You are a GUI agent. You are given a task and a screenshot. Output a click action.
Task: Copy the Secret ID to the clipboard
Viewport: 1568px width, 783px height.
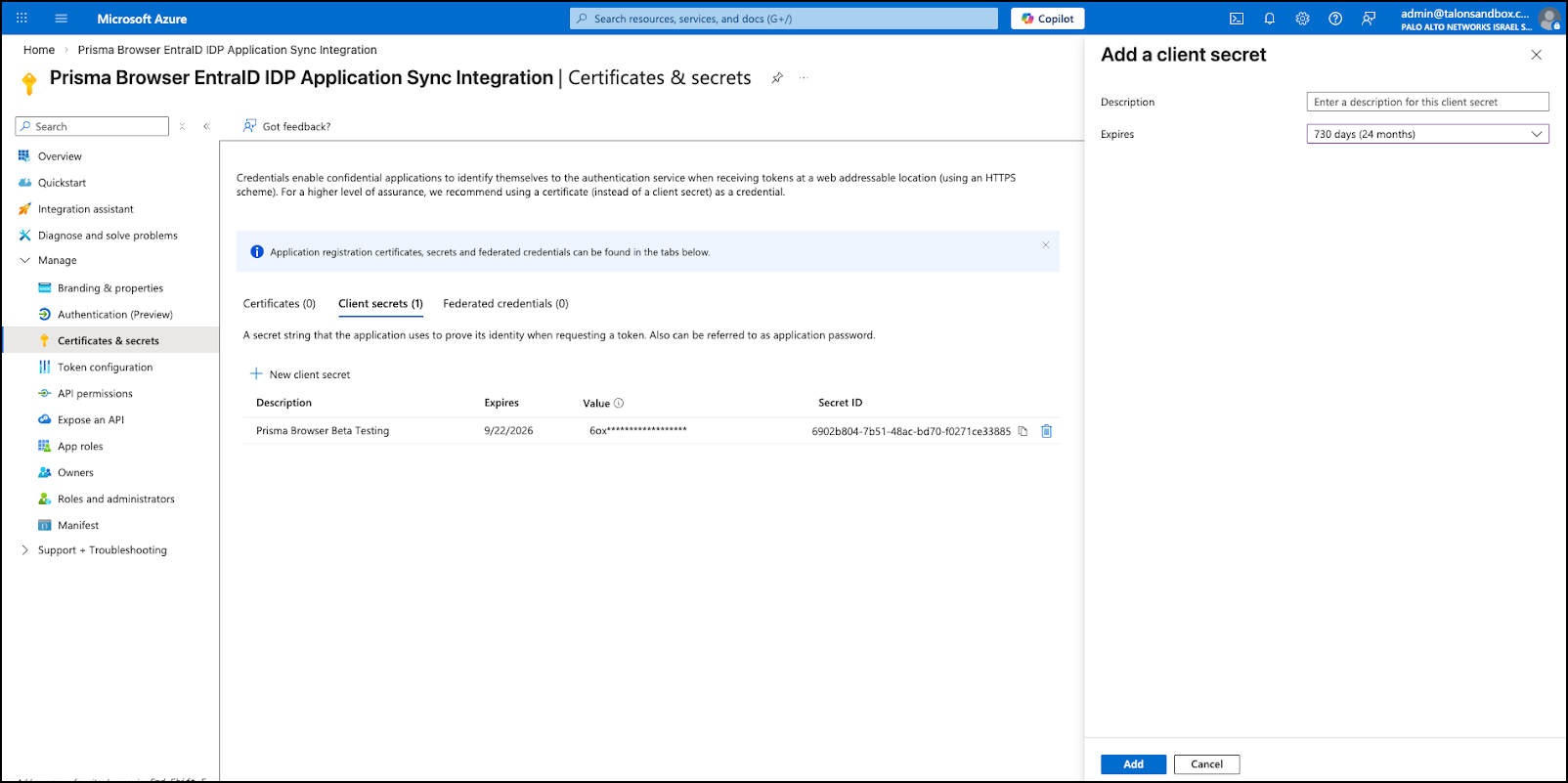[x=1023, y=431]
